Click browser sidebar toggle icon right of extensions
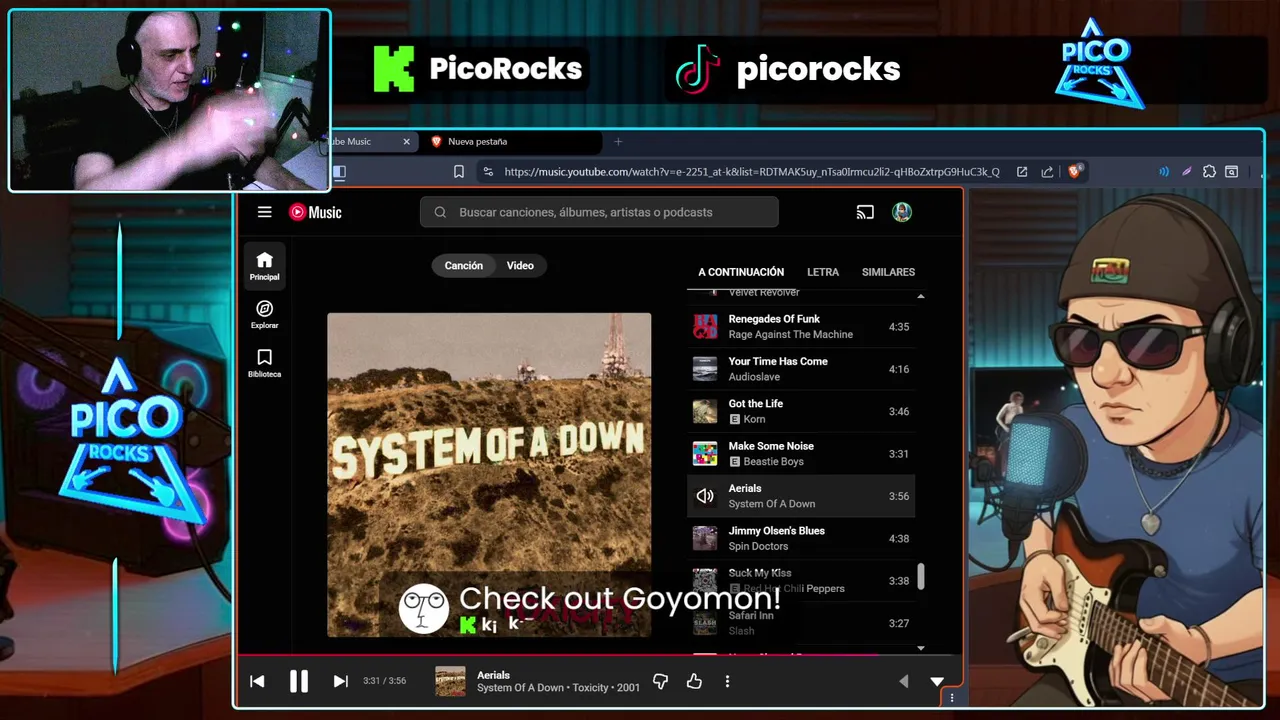The image size is (1280, 720). 1232,172
